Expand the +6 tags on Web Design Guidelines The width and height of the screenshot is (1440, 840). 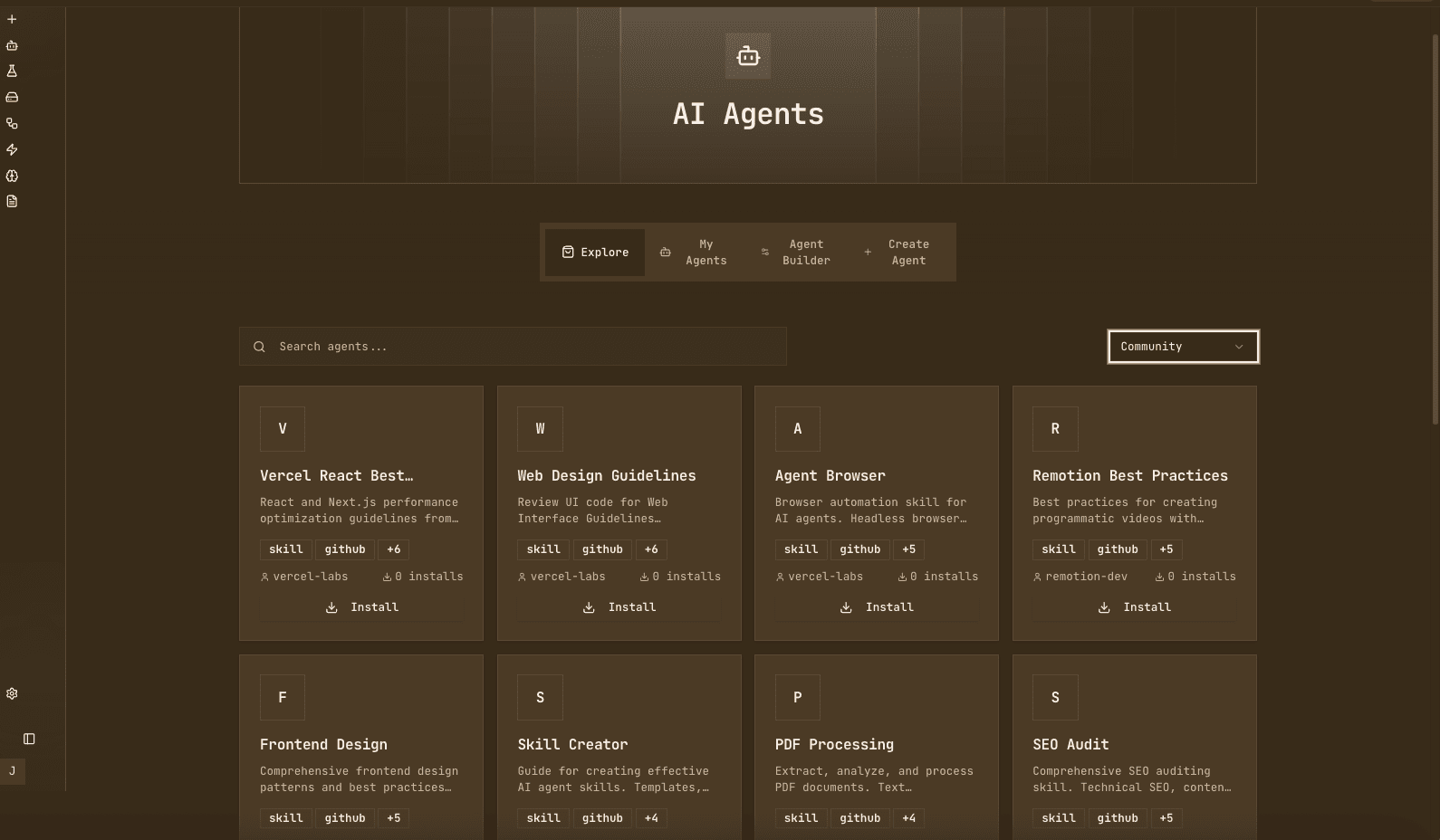[x=651, y=549]
